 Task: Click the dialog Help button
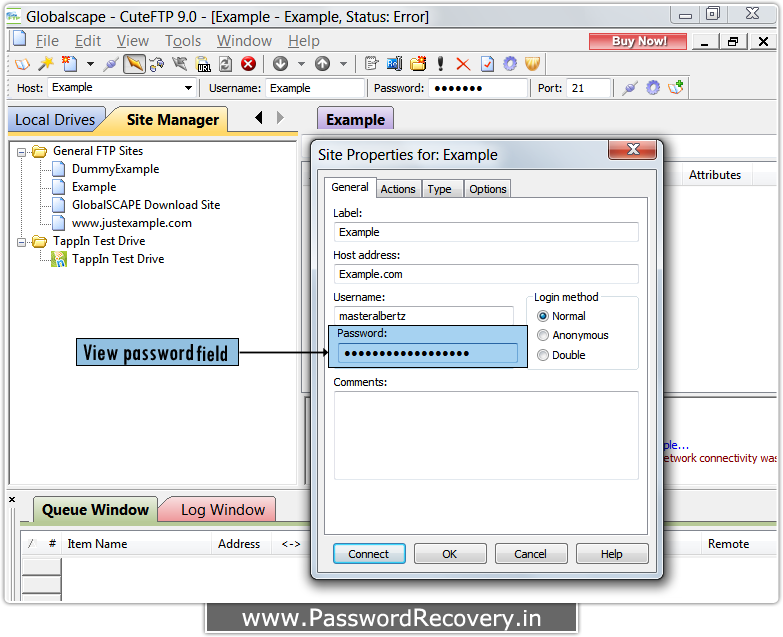tap(611, 554)
